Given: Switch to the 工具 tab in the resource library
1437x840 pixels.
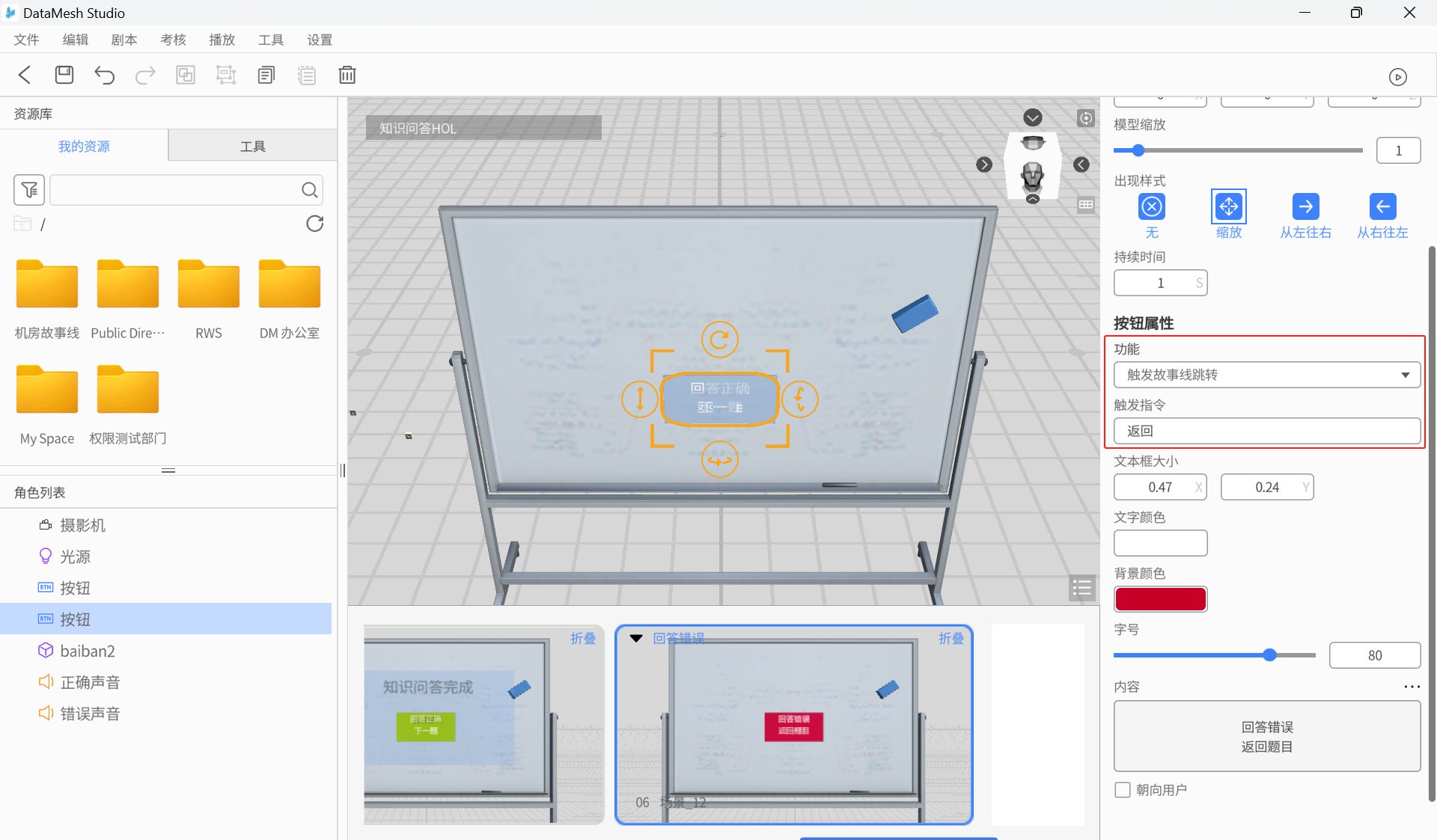Looking at the screenshot, I should click(x=253, y=146).
